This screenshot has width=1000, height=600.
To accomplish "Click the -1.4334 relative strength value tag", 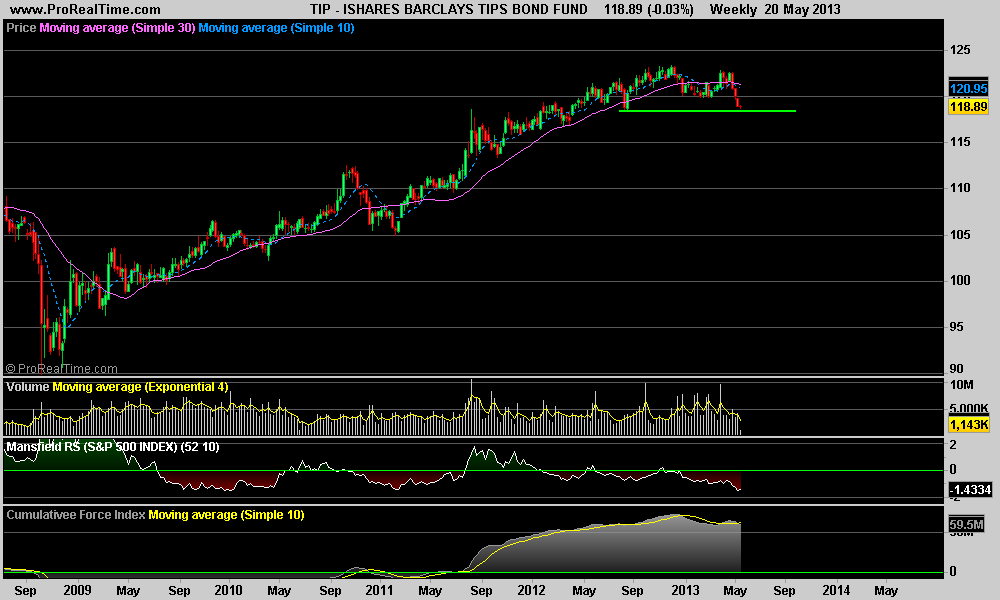I will click(x=968, y=490).
